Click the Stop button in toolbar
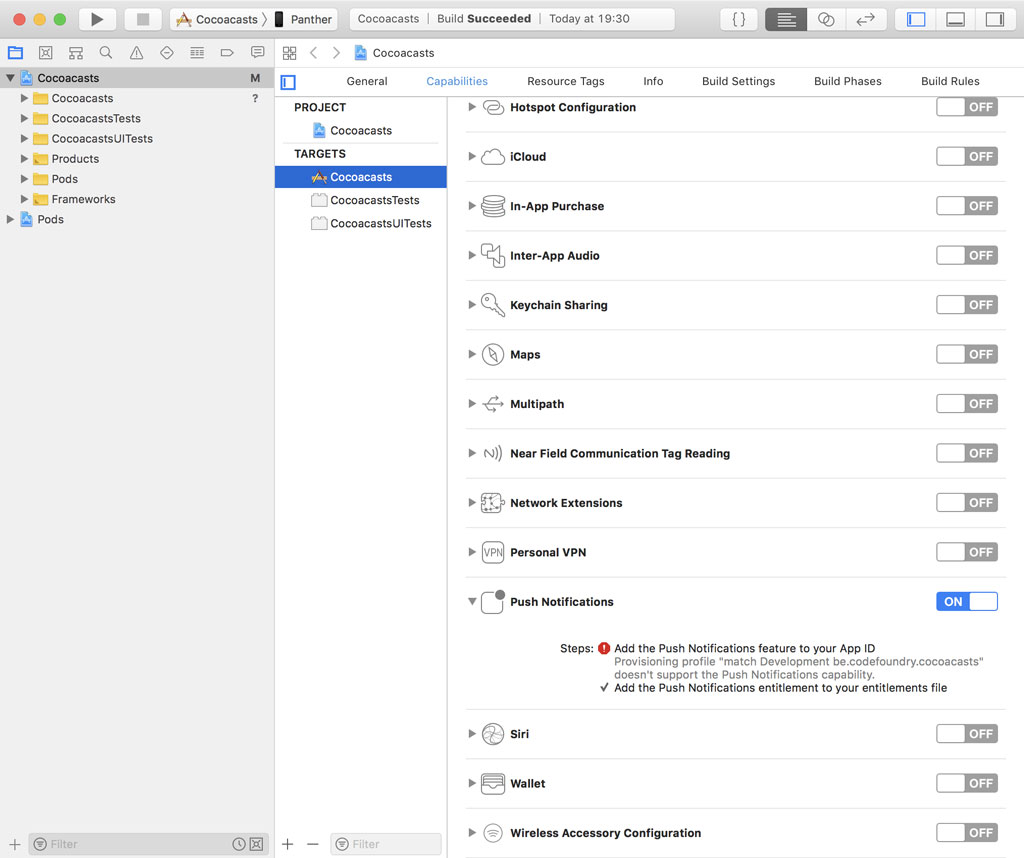 point(143,19)
